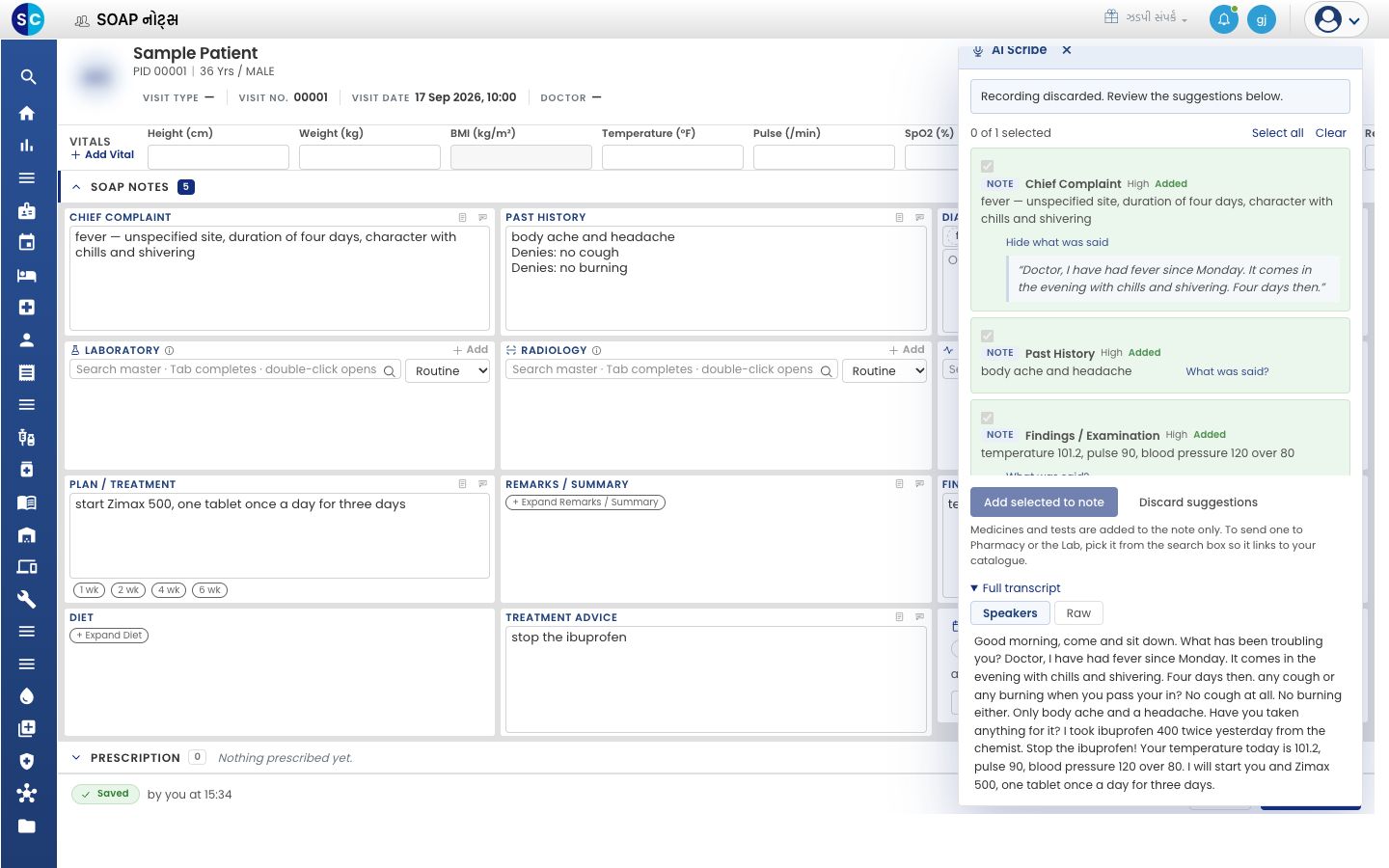Open the Laboratory Routine priority dropdown
Viewport: 1389px width, 868px height.
pos(448,370)
